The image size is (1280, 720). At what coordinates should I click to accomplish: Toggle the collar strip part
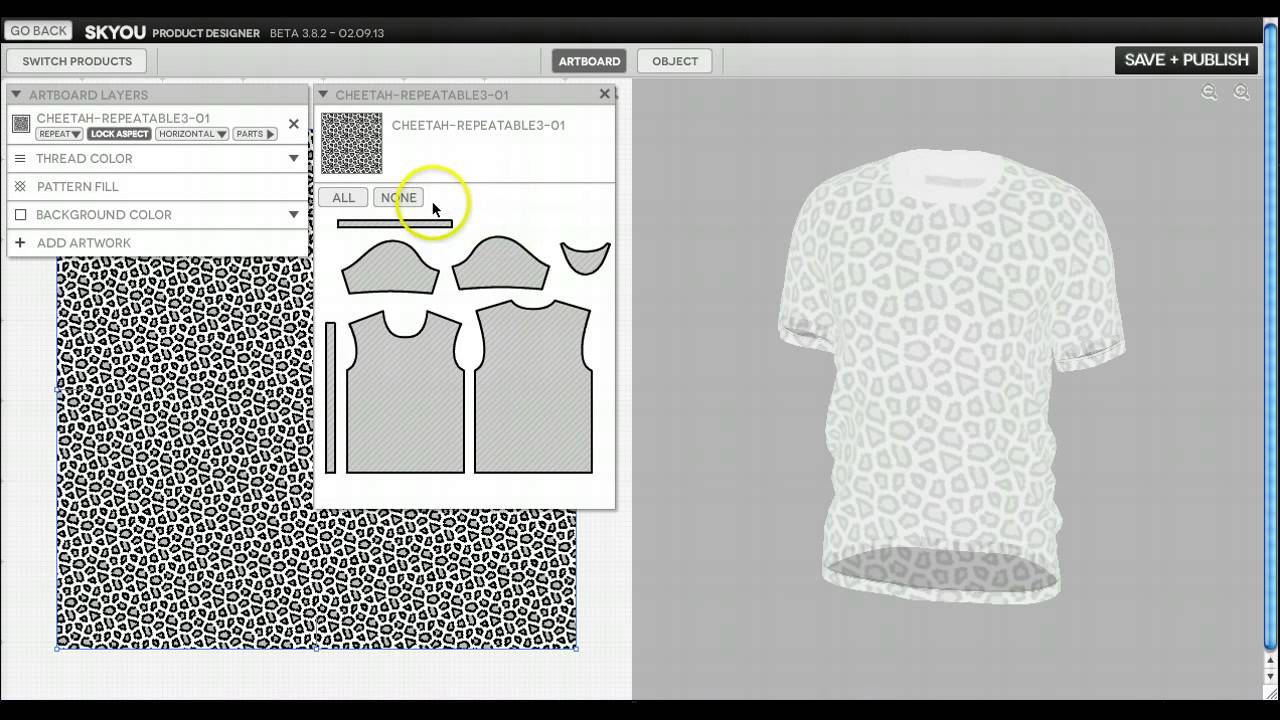[395, 224]
